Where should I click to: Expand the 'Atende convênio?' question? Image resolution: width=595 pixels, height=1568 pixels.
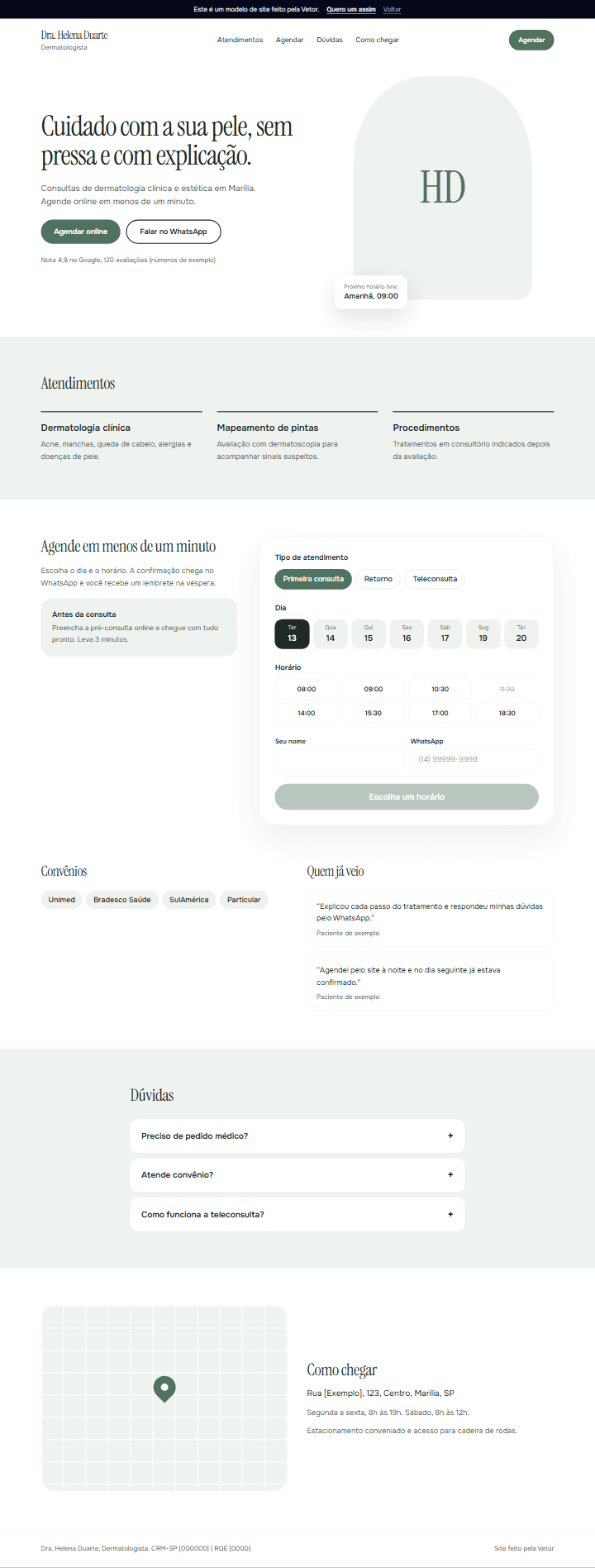tap(297, 1174)
